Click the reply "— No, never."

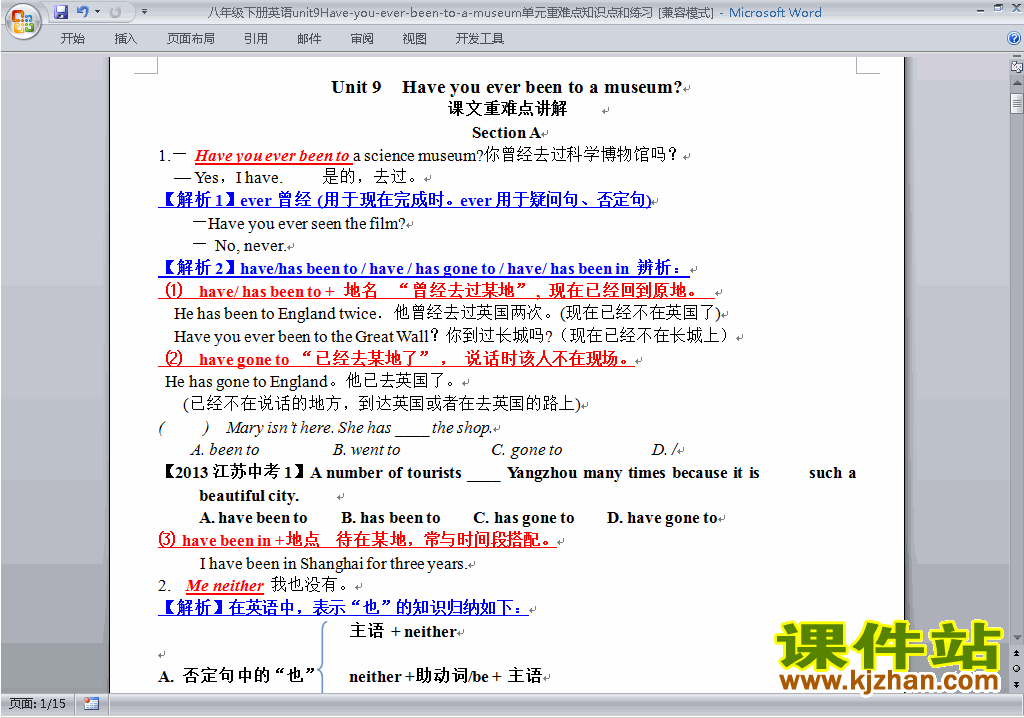click(240, 246)
